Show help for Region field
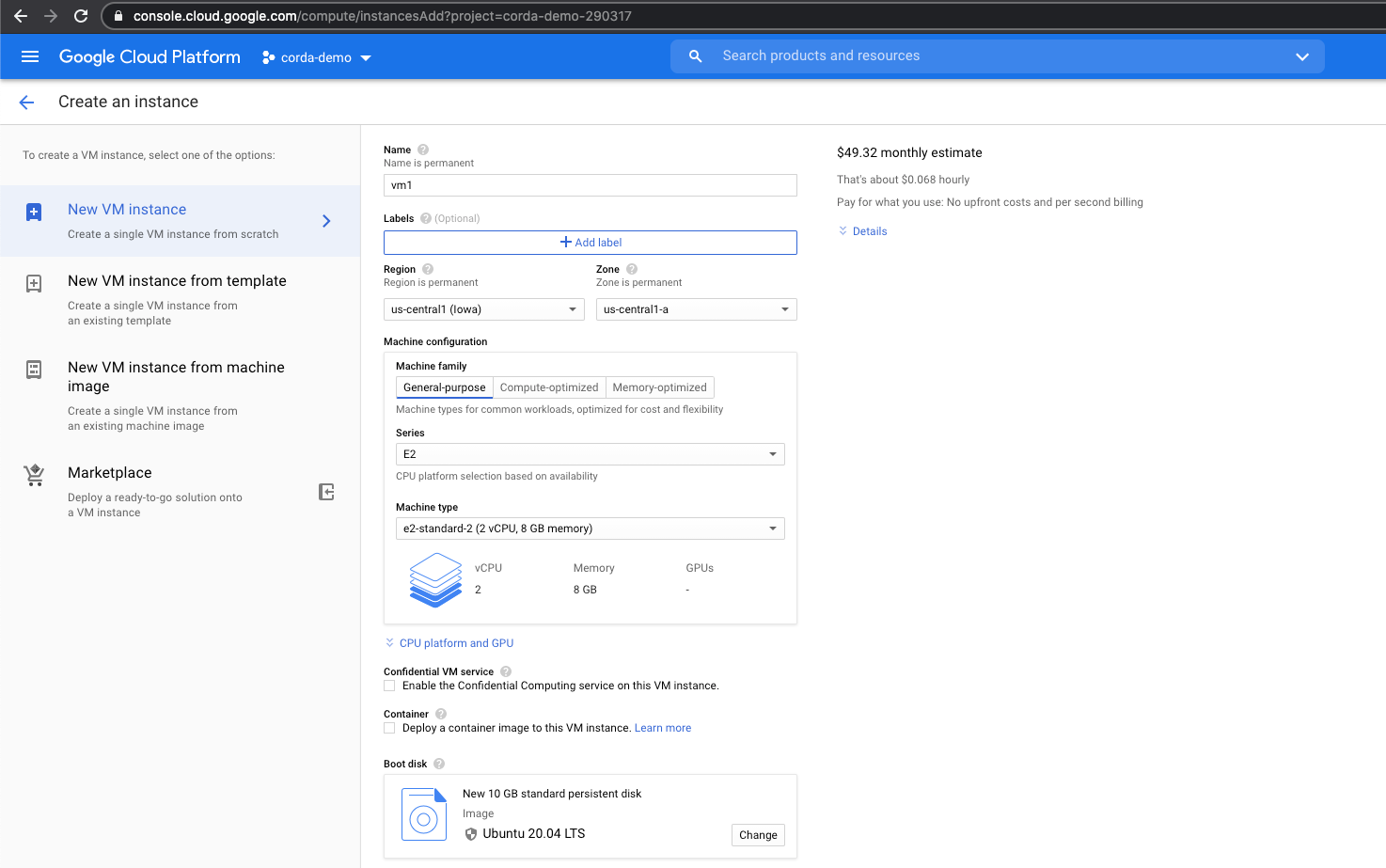1386x868 pixels. coord(428,269)
